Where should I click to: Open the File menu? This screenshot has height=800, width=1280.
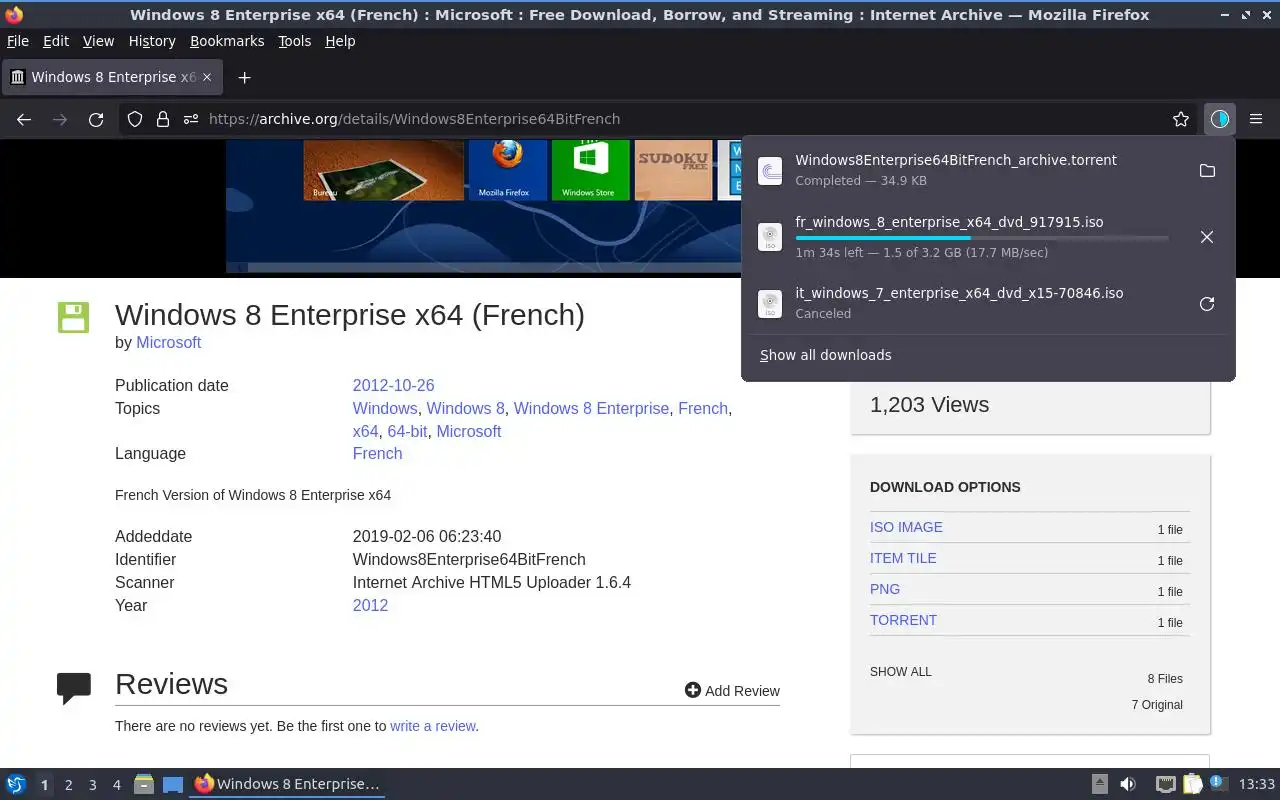(x=18, y=41)
